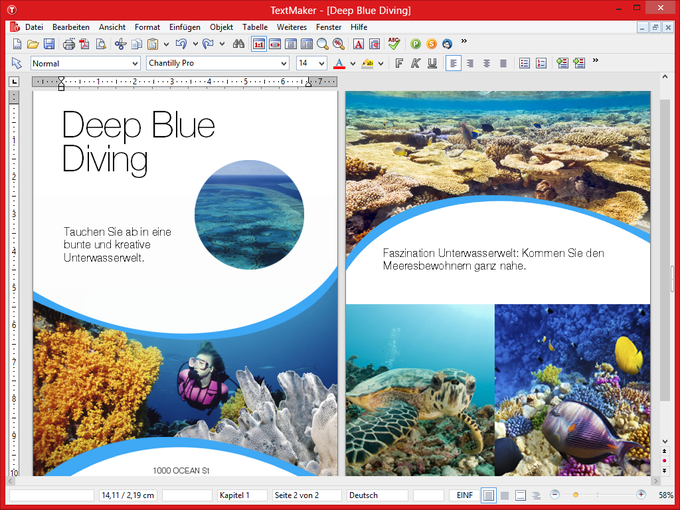Justify the paragraph text
Screen dimensions: 680x510
click(x=503, y=63)
